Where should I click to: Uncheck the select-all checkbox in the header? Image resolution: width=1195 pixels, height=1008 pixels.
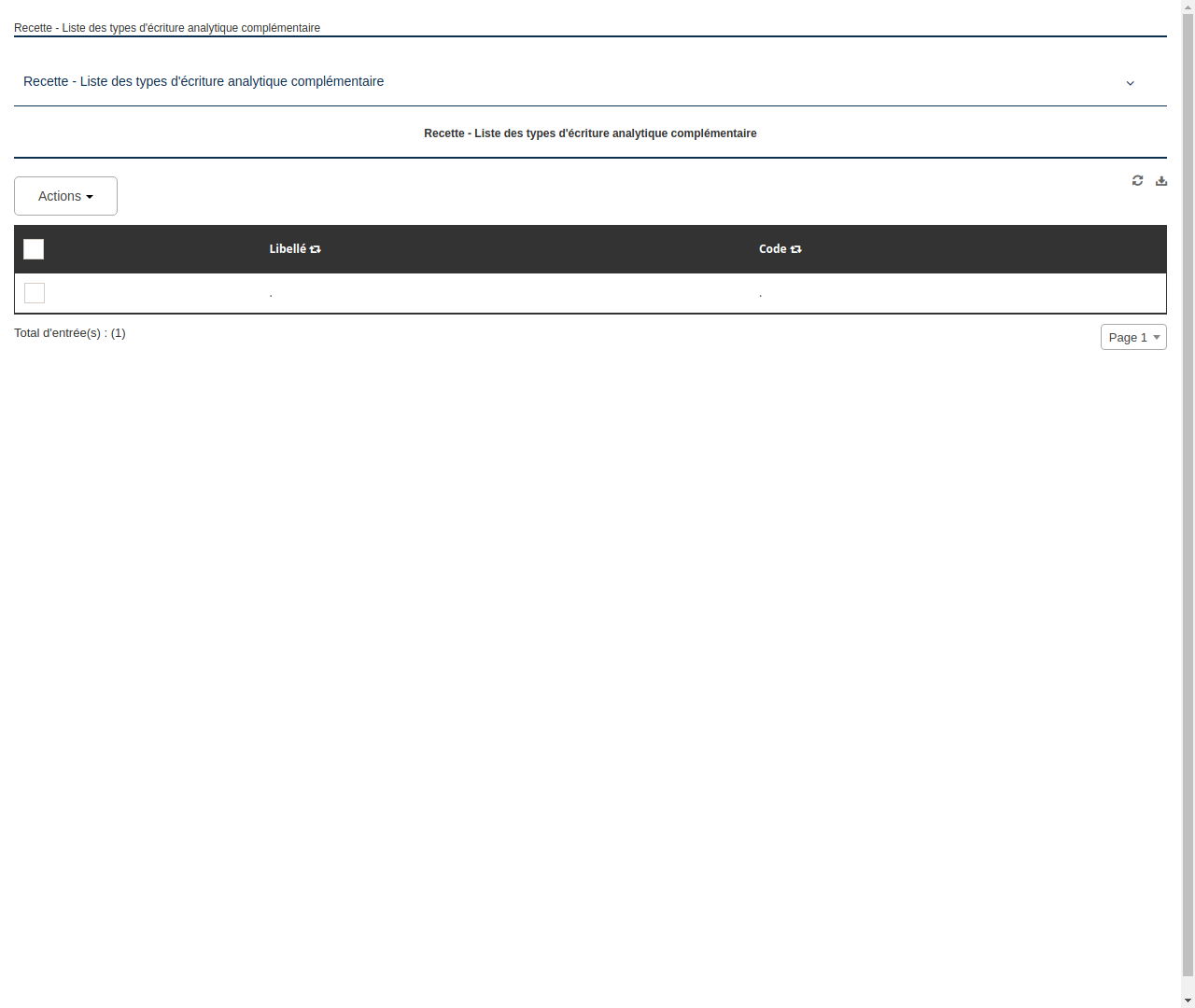[x=34, y=249]
